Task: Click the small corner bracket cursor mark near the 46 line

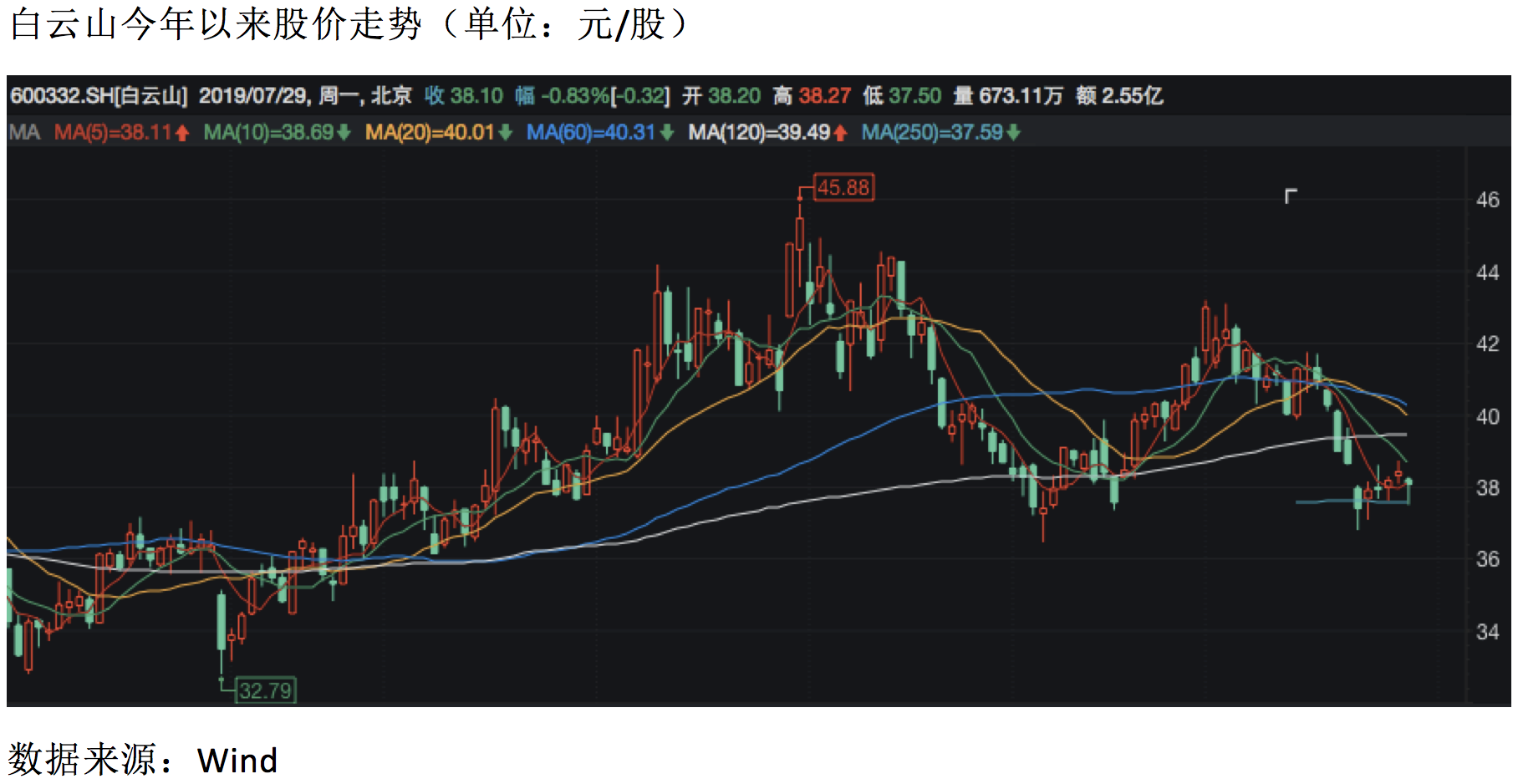Action: coord(1291,196)
